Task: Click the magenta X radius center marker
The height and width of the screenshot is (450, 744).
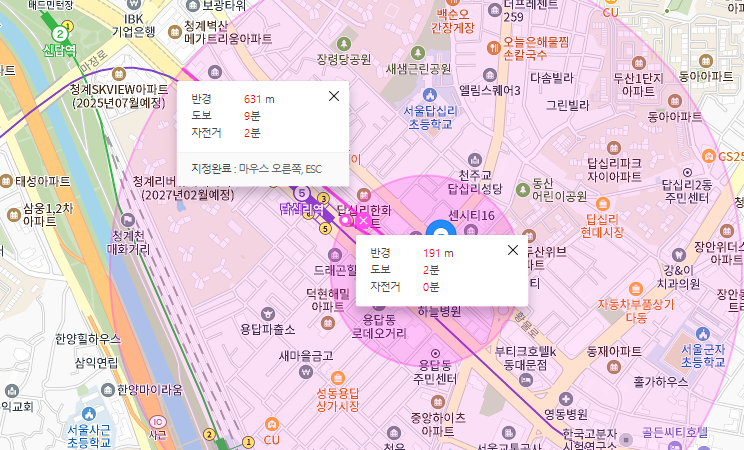Action: click(363, 221)
